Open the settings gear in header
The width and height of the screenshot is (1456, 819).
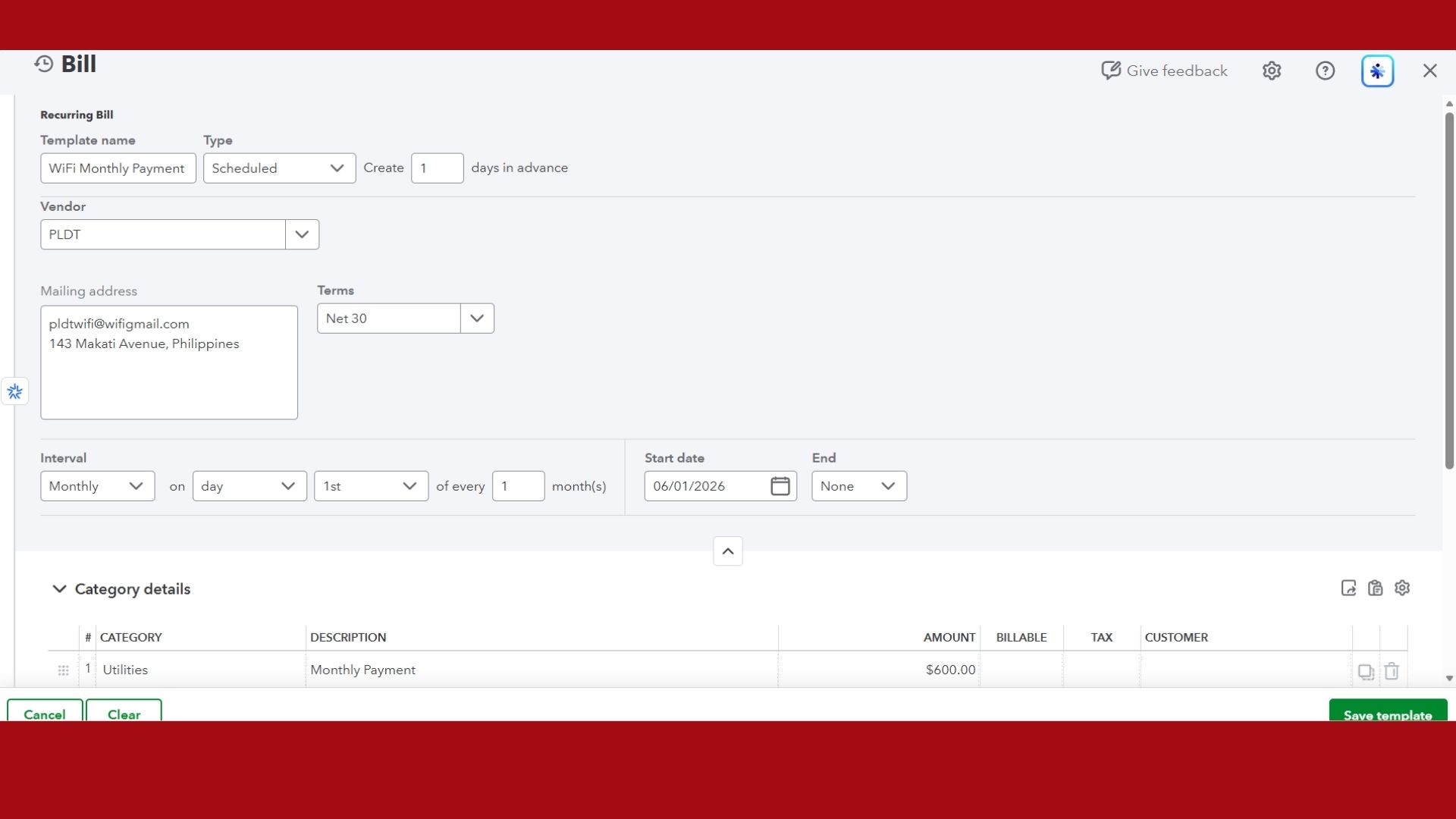click(x=1272, y=71)
